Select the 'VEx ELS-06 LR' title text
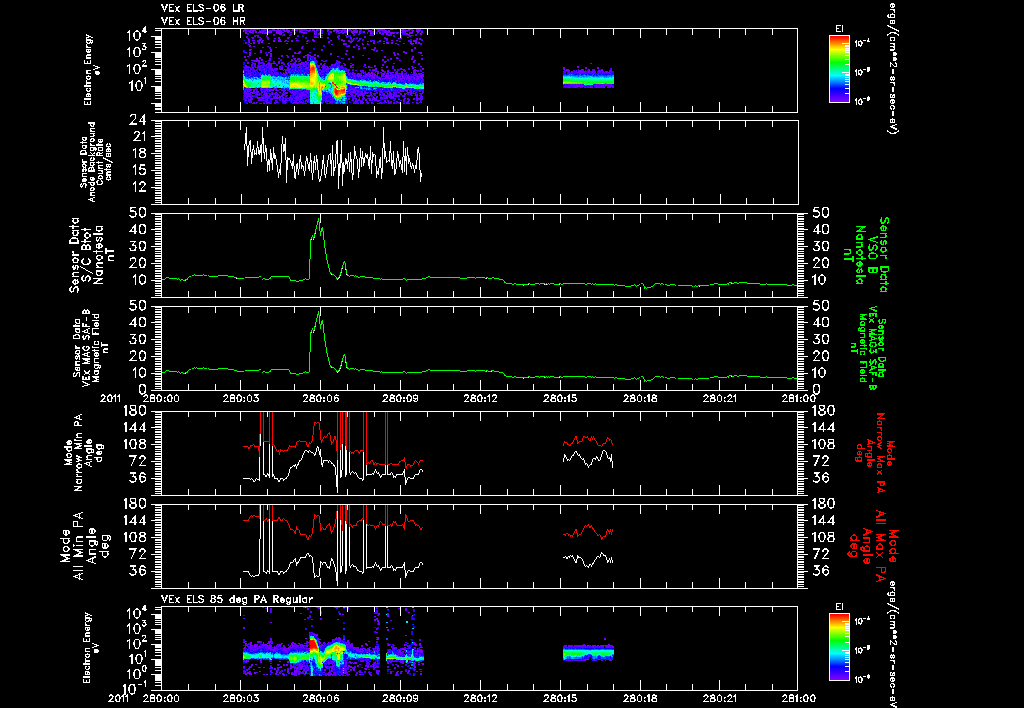1024x708 pixels. [x=202, y=8]
